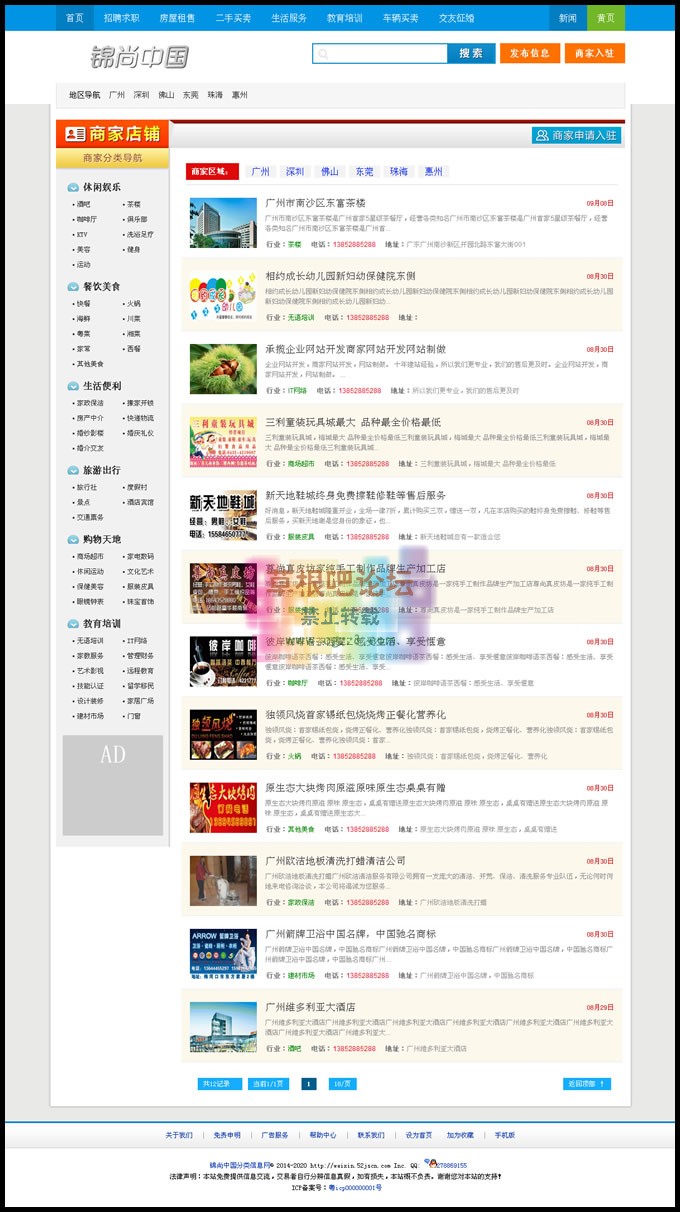Open the 海鲜 category link
This screenshot has width=680, height=1212.
coord(83,318)
